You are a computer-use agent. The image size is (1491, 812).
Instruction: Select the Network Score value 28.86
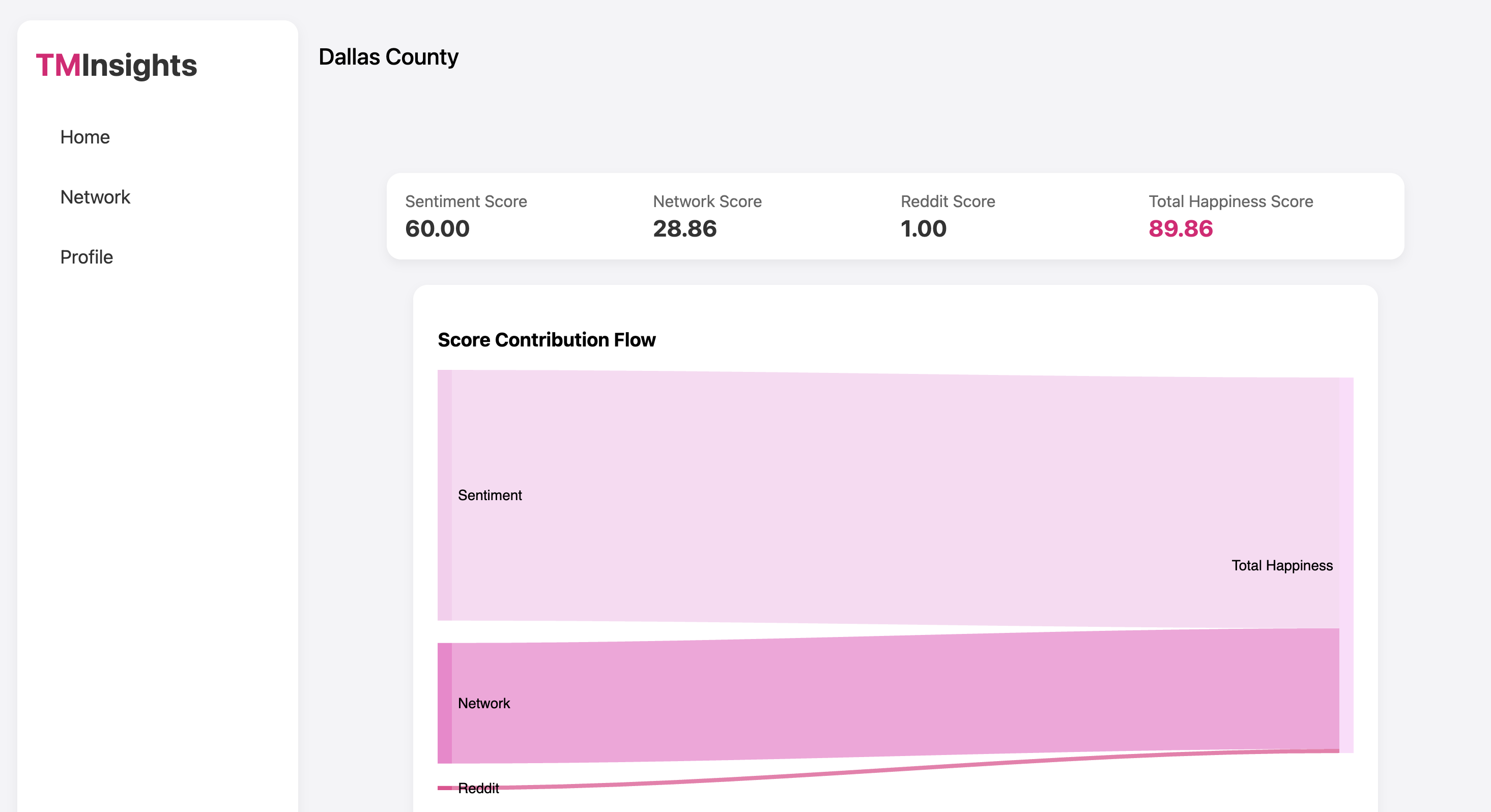(685, 228)
